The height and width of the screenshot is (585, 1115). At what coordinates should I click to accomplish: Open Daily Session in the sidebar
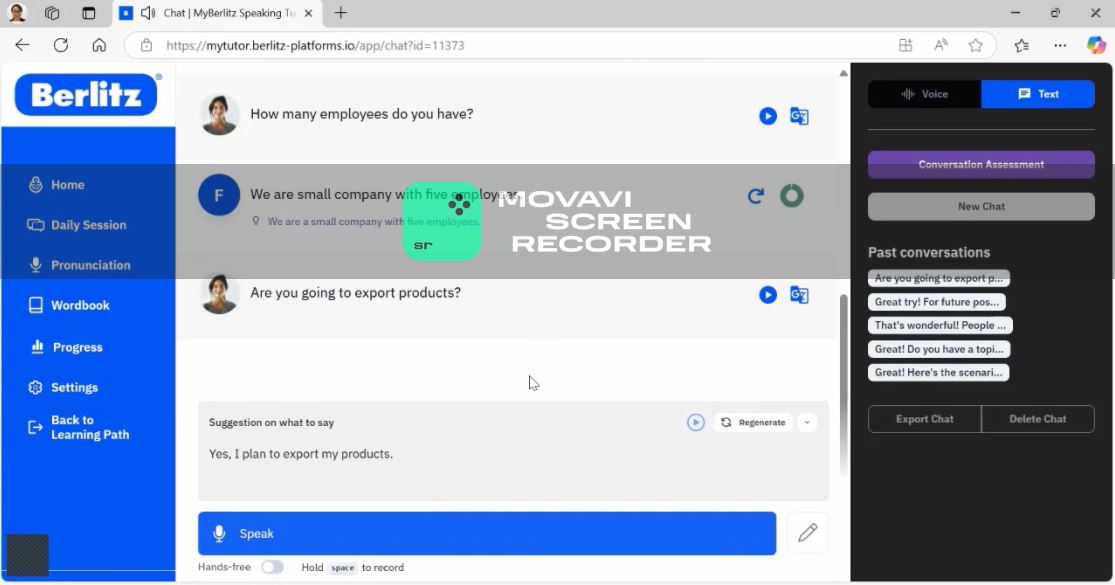pos(78,225)
